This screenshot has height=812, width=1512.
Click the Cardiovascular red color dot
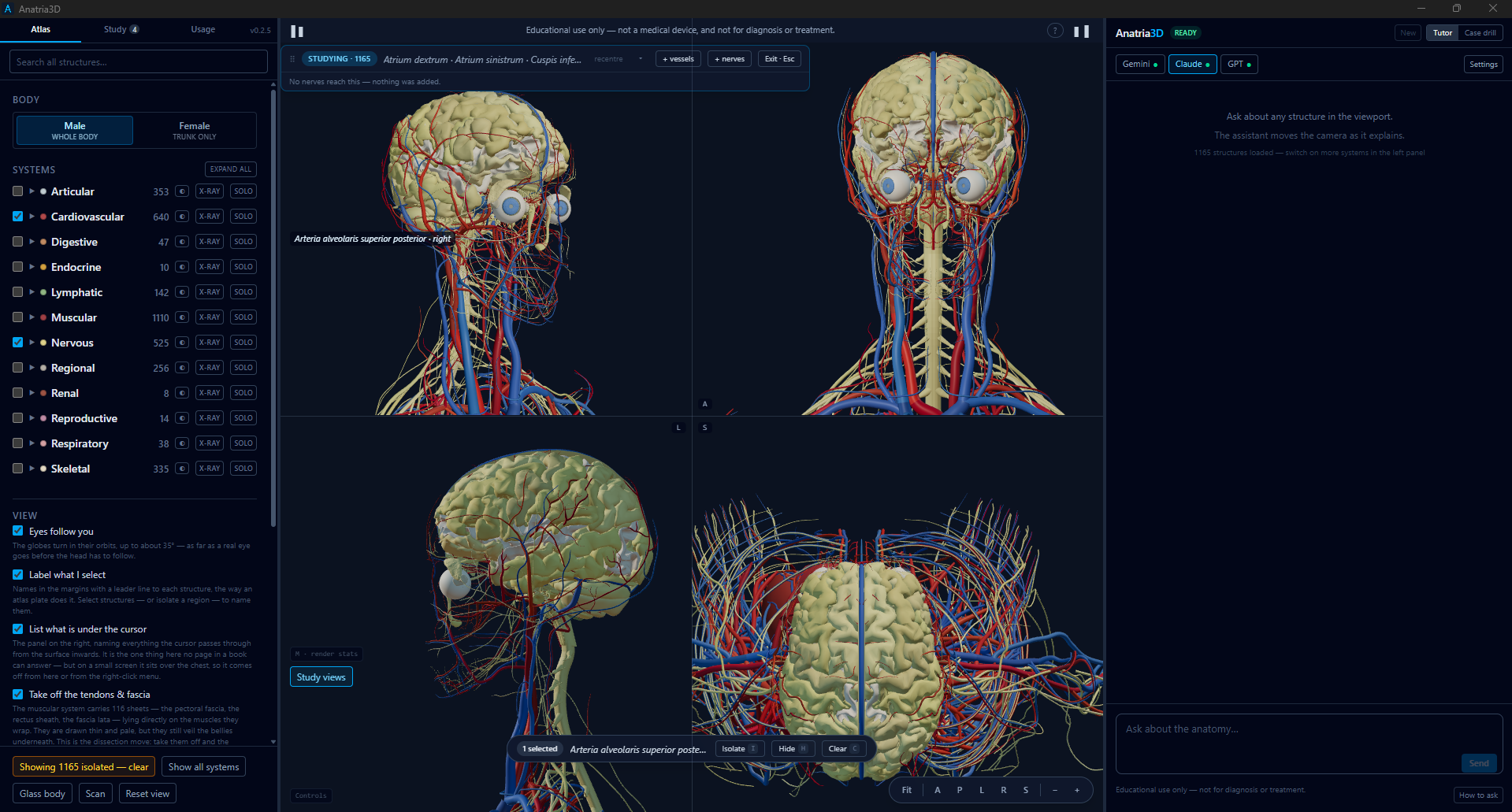tap(43, 217)
